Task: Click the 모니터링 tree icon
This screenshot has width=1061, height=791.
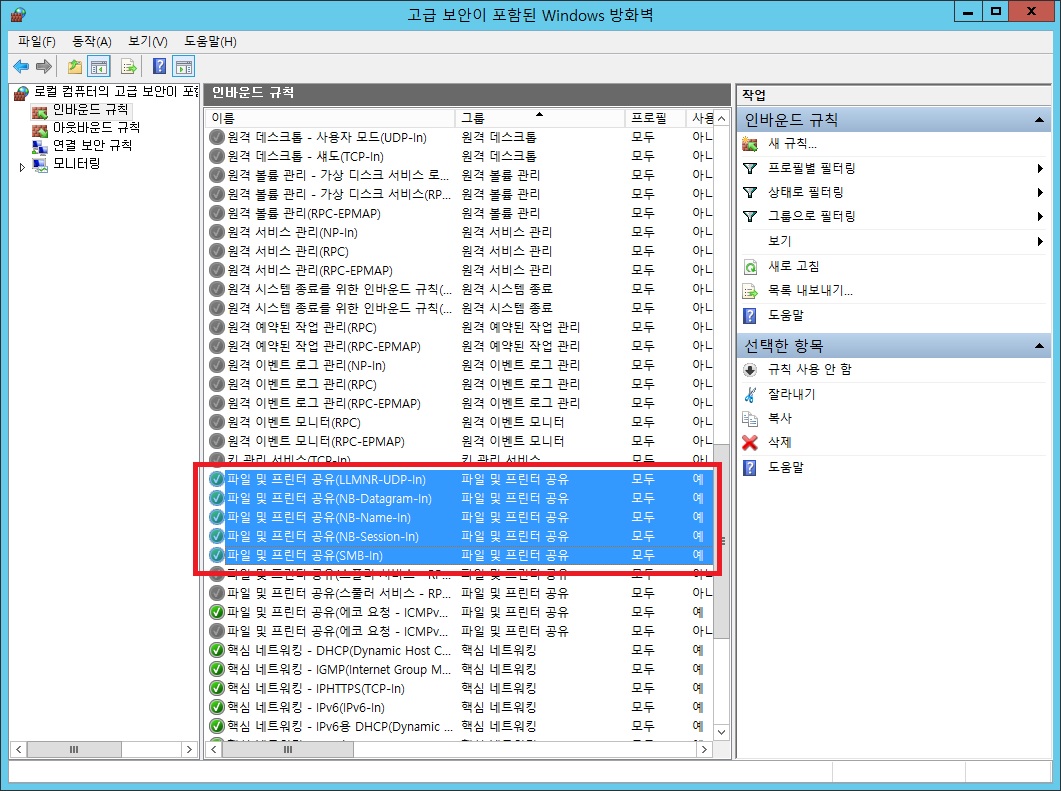Action: 40,164
